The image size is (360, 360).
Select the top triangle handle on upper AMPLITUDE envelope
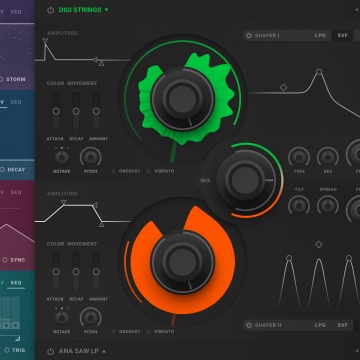pyautogui.click(x=45, y=41)
